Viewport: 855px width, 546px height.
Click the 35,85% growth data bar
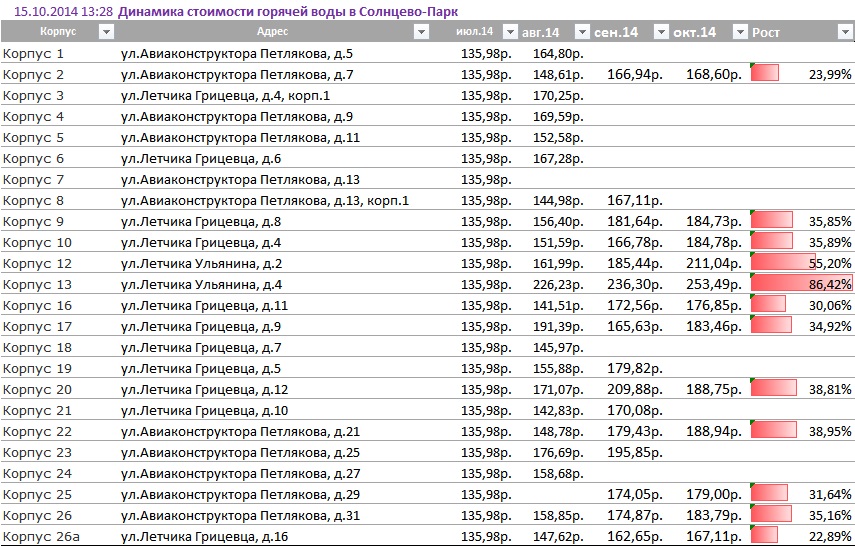(772, 220)
